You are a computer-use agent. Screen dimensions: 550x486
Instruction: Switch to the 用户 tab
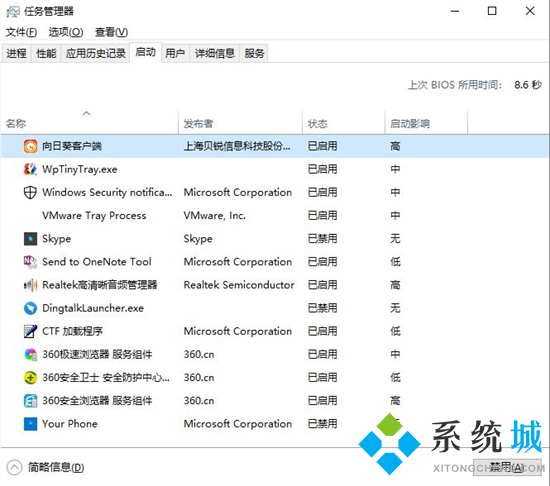[175, 53]
